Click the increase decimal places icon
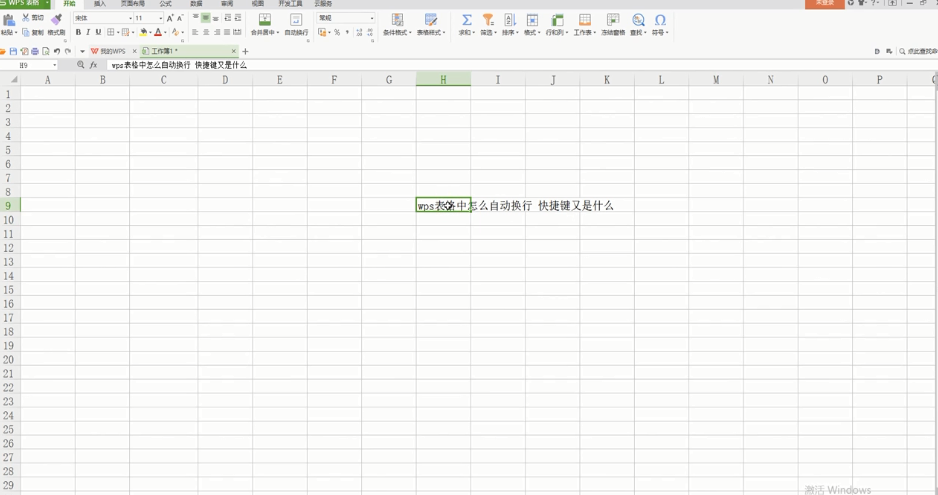The width and height of the screenshot is (938, 495). coord(359,32)
